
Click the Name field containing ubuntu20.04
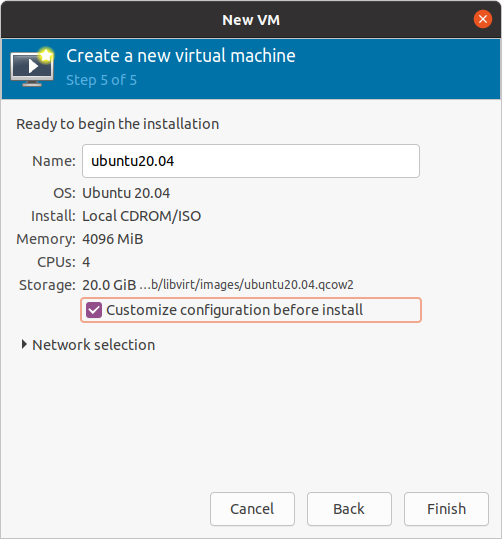(251, 161)
